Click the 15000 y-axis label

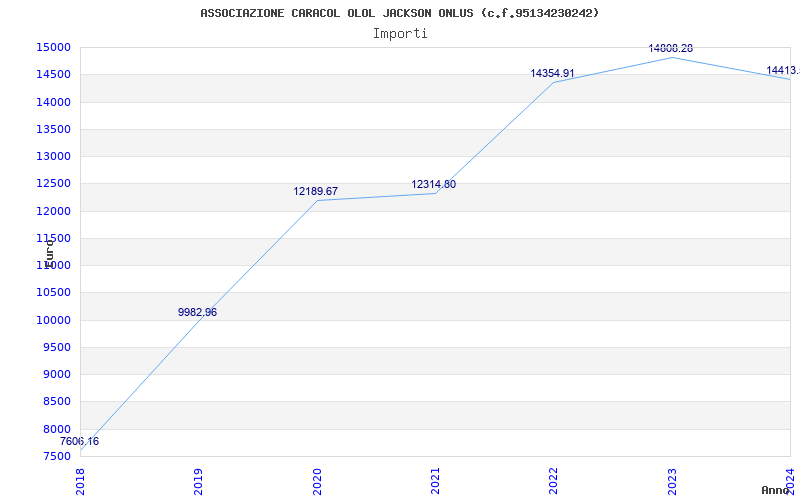(x=53, y=47)
